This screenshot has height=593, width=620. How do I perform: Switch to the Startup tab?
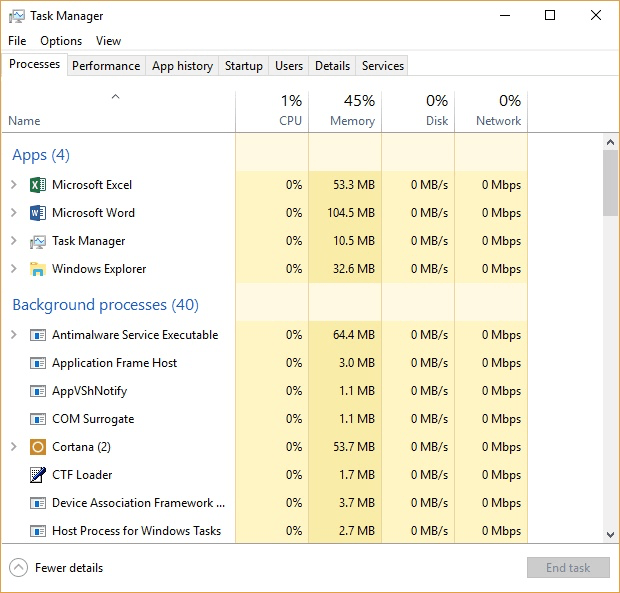point(244,66)
